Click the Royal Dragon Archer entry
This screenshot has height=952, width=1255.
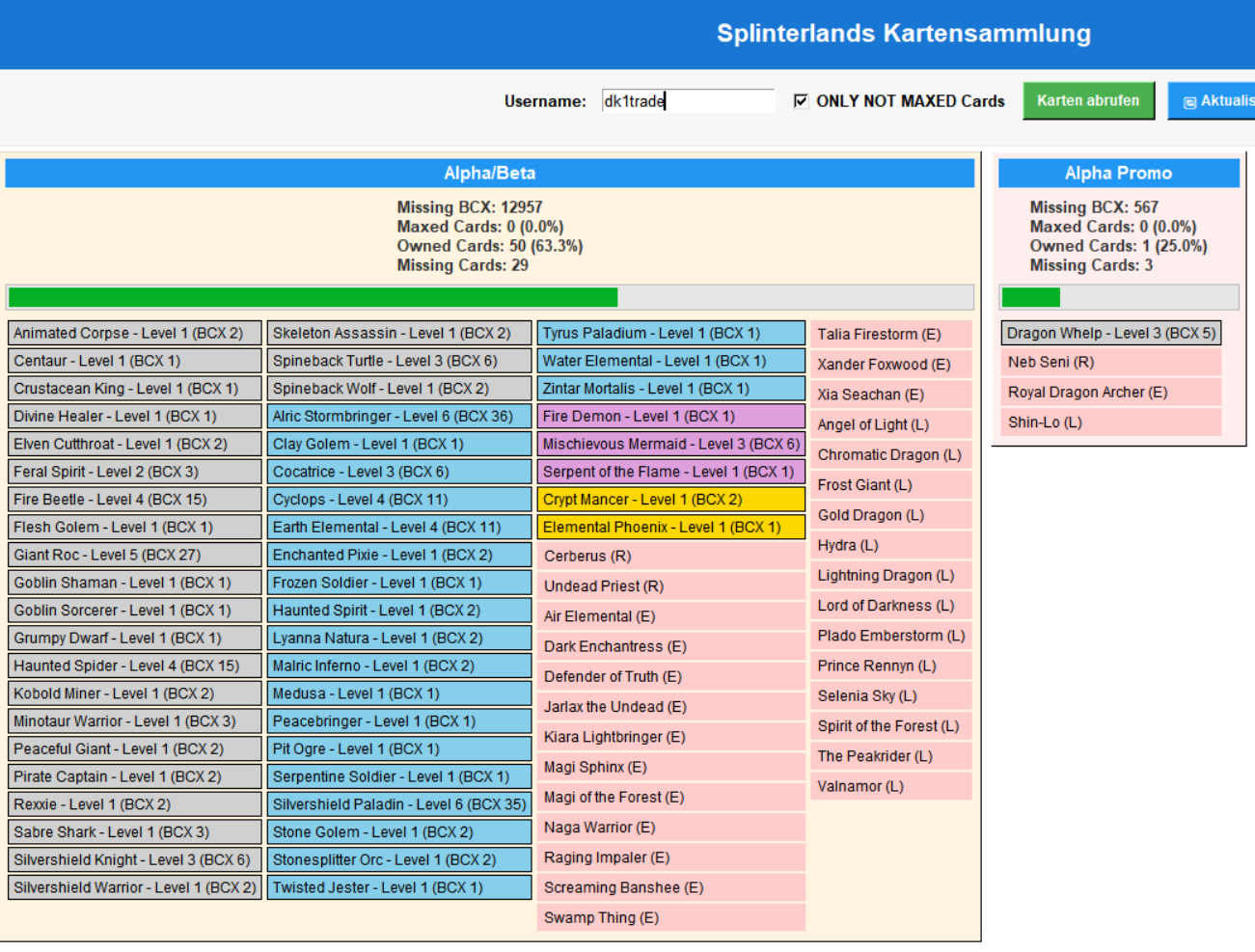click(1110, 393)
